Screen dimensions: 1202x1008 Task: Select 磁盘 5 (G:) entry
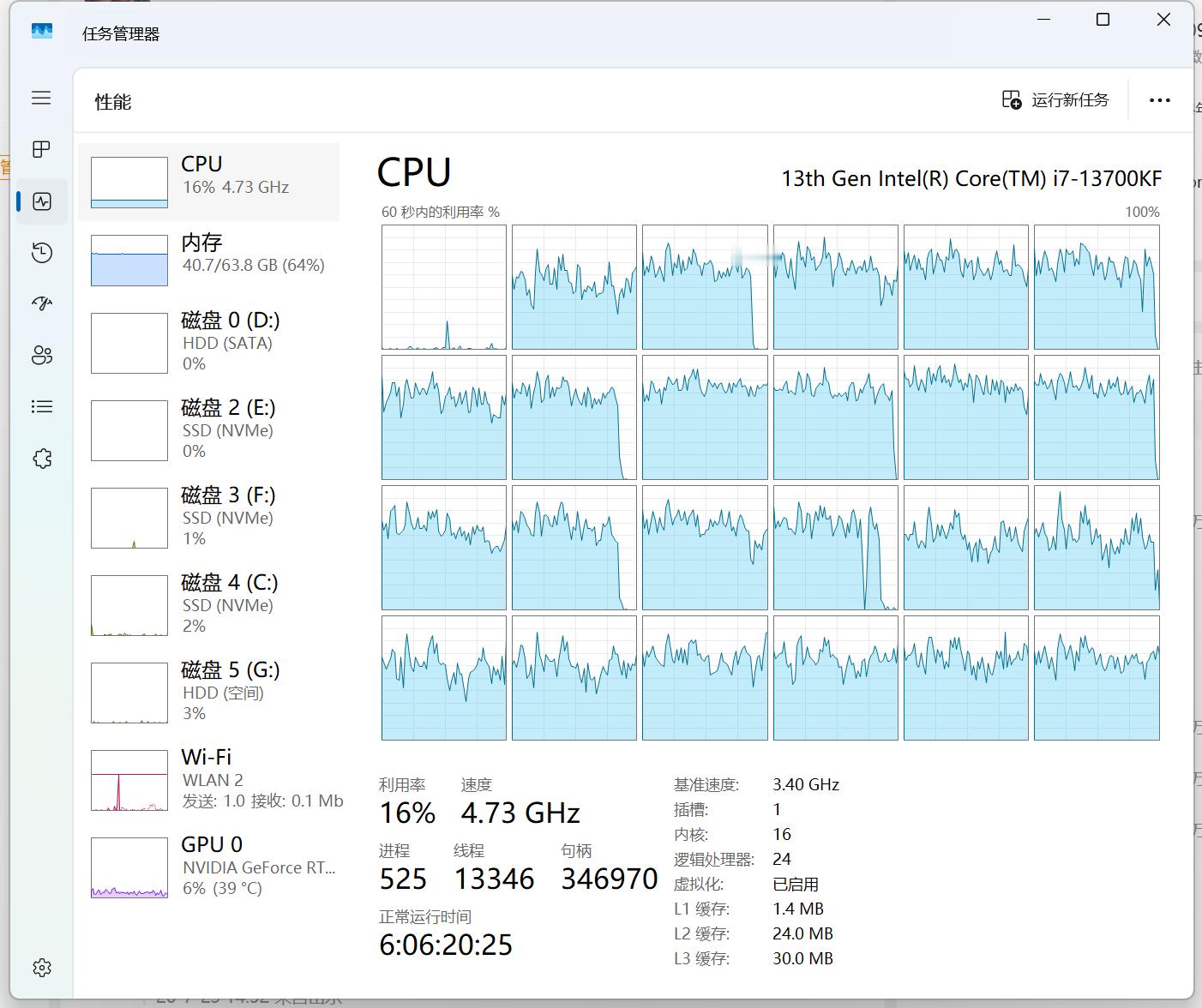click(209, 693)
